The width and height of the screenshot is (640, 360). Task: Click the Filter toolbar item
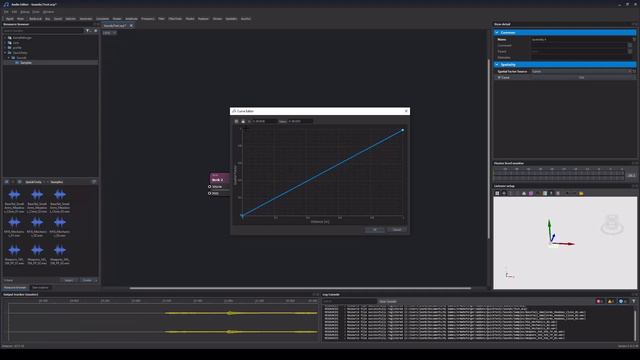point(161,19)
